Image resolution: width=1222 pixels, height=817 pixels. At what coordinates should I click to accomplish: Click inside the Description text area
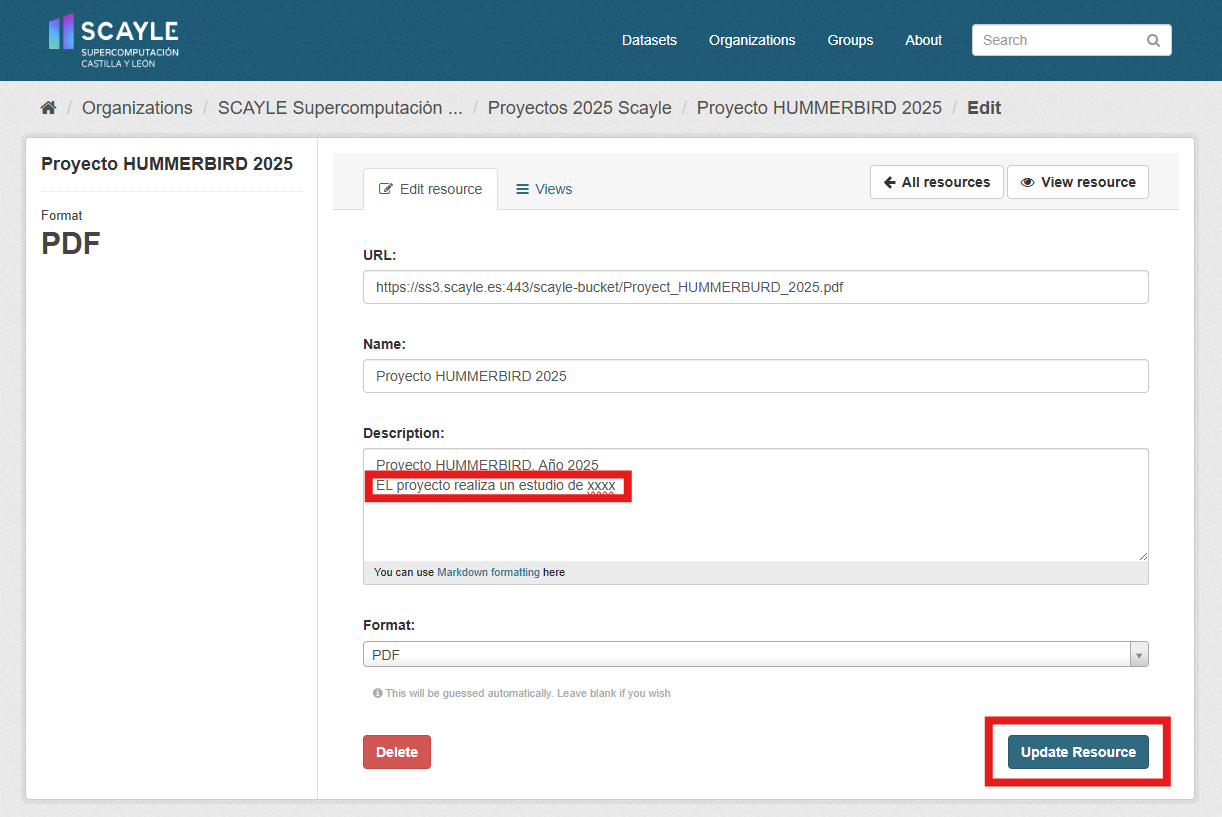(756, 505)
